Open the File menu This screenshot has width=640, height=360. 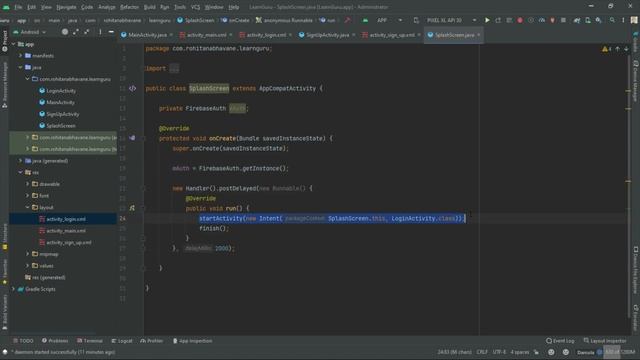pos(18,7)
